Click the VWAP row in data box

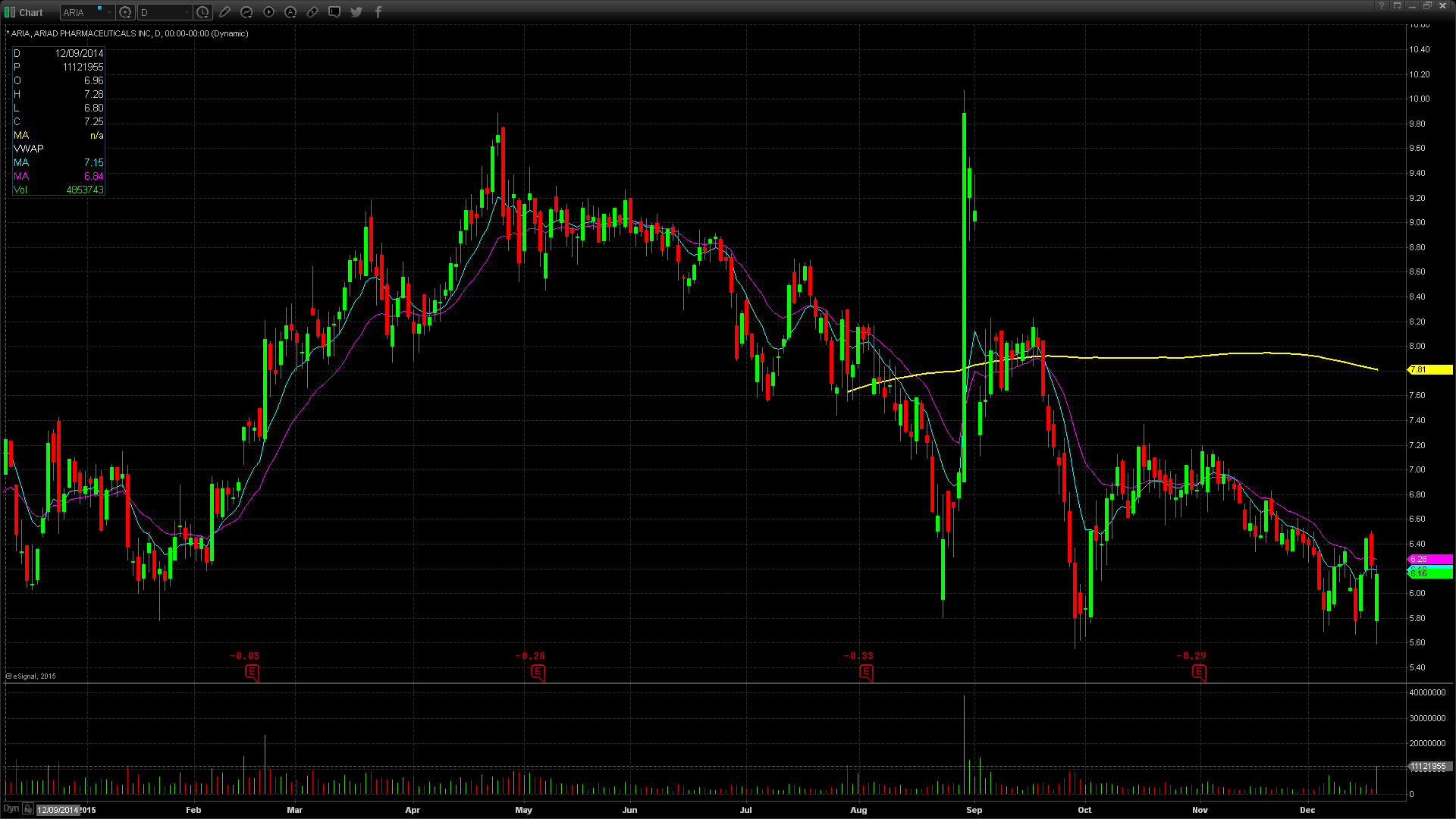coord(58,149)
